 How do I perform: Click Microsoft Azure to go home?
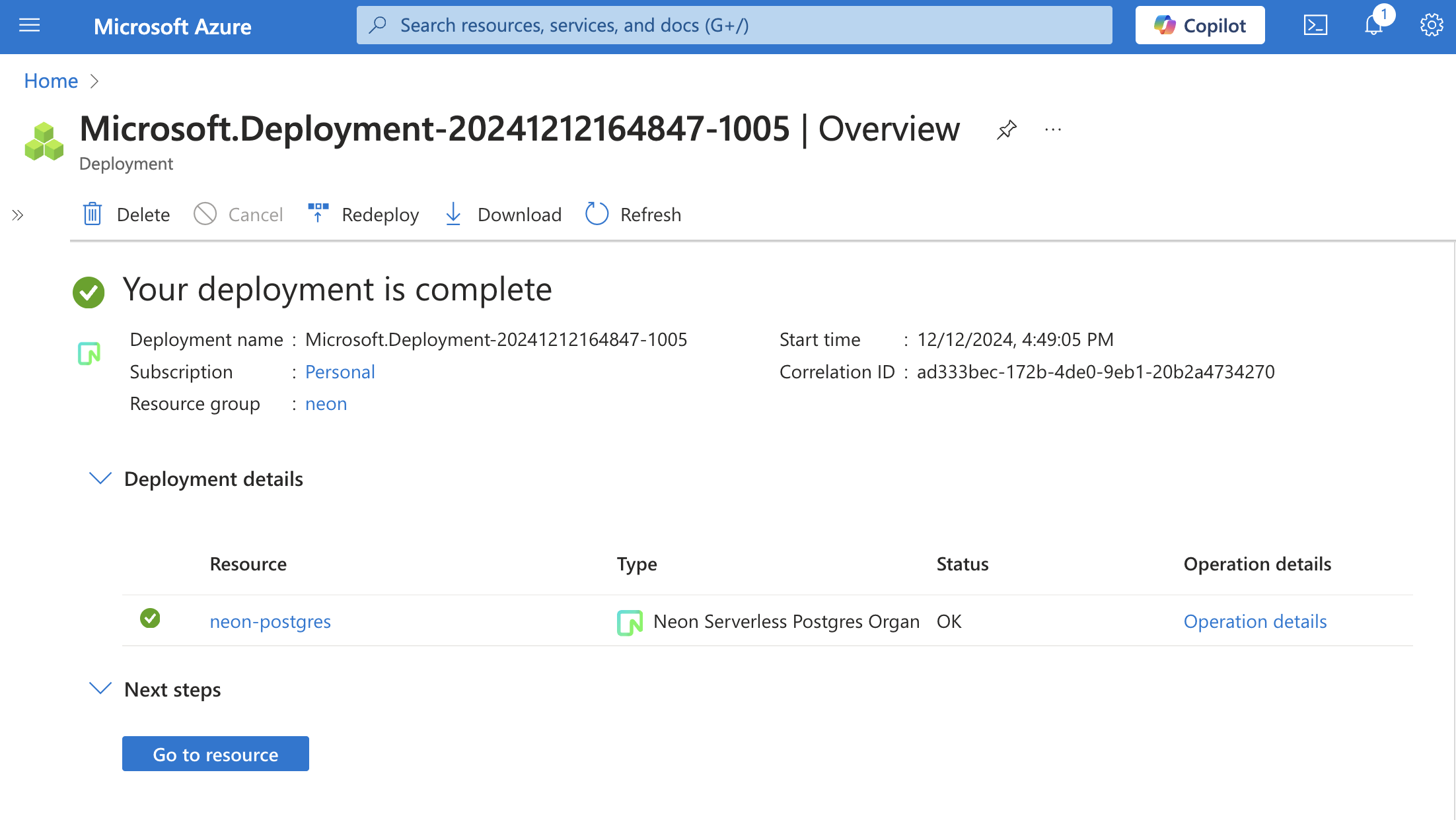(x=172, y=26)
